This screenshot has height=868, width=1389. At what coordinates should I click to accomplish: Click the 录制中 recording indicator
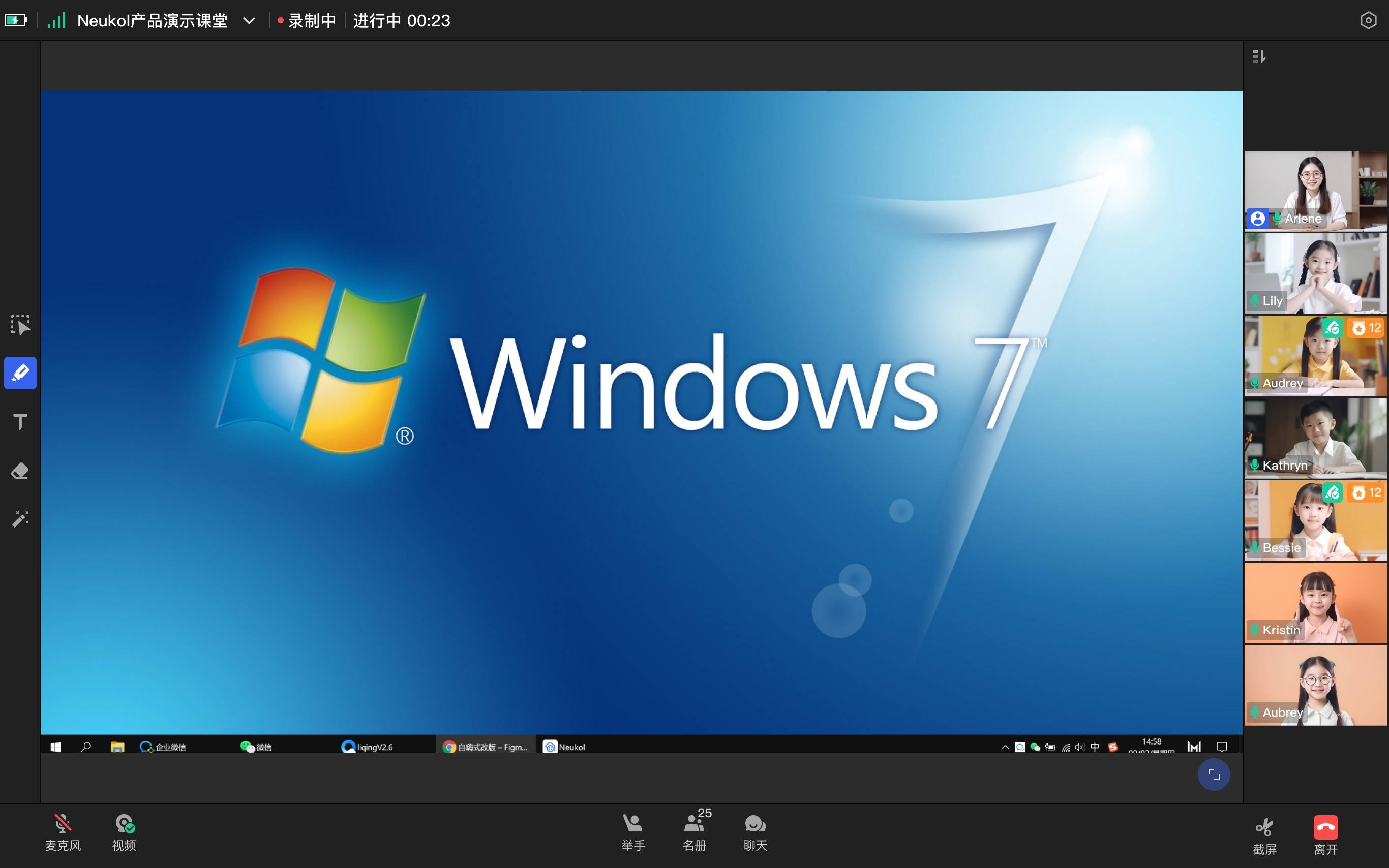(x=307, y=21)
